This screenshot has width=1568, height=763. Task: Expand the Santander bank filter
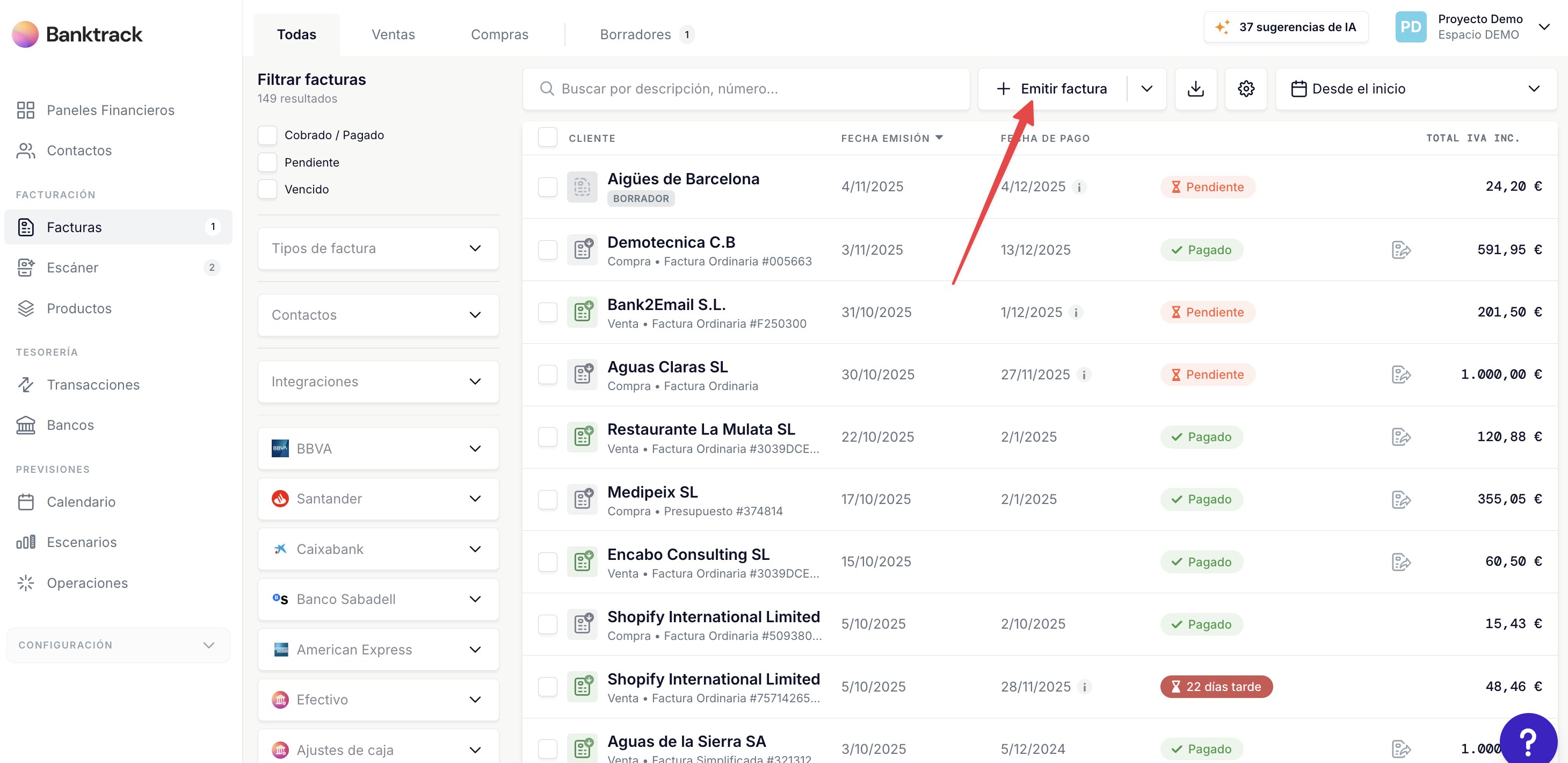pyautogui.click(x=378, y=499)
